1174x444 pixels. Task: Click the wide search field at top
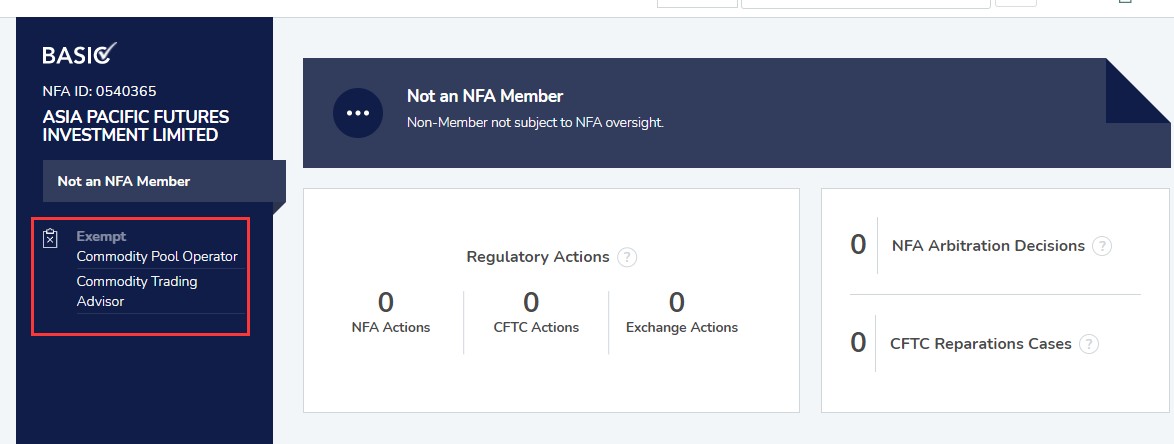click(865, 3)
